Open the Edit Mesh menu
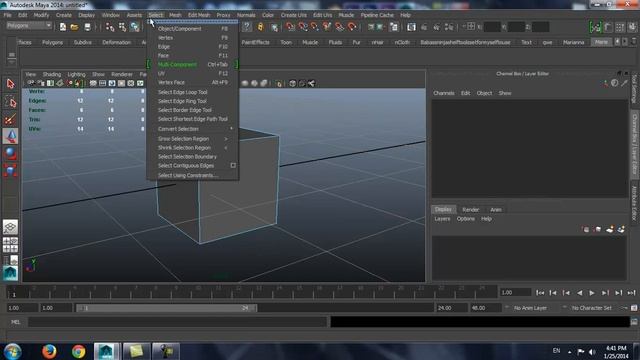Screen dimensions: 640x360 tap(199, 15)
